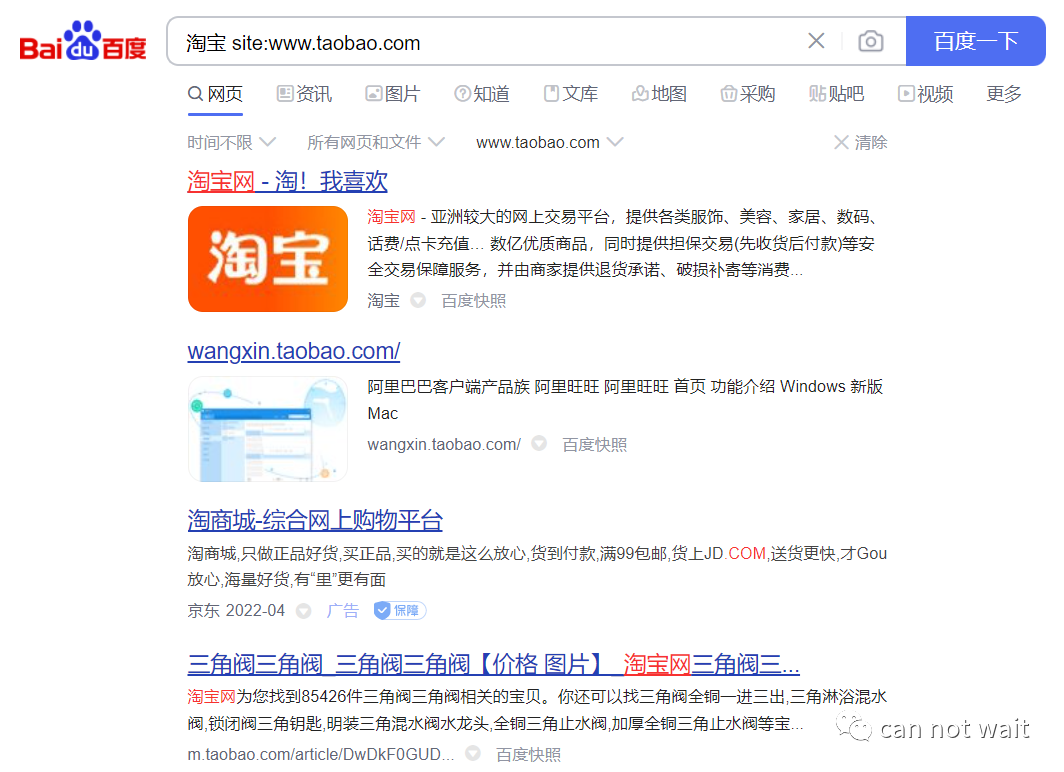Image resolution: width=1064 pixels, height=772 pixels.
Task: Click the 保障 shield badge
Action: click(400, 611)
